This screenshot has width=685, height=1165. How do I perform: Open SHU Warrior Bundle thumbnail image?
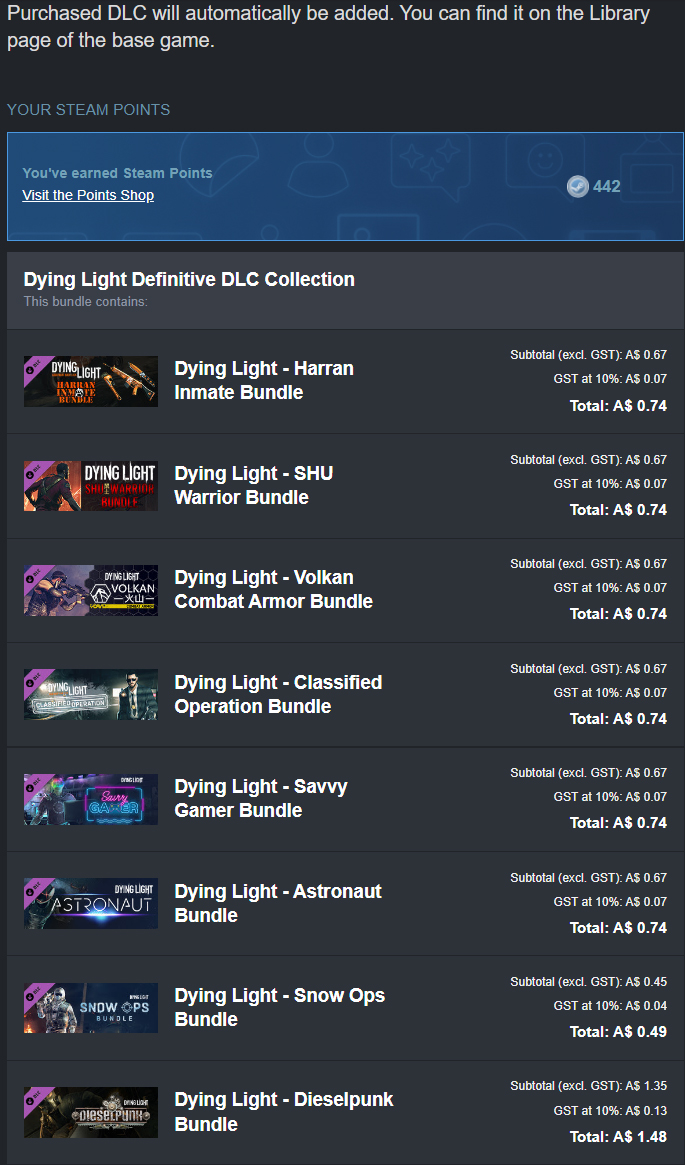[x=91, y=485]
